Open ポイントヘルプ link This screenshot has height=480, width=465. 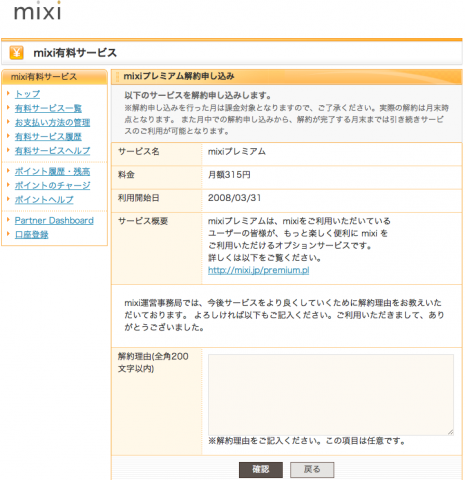(x=44, y=200)
